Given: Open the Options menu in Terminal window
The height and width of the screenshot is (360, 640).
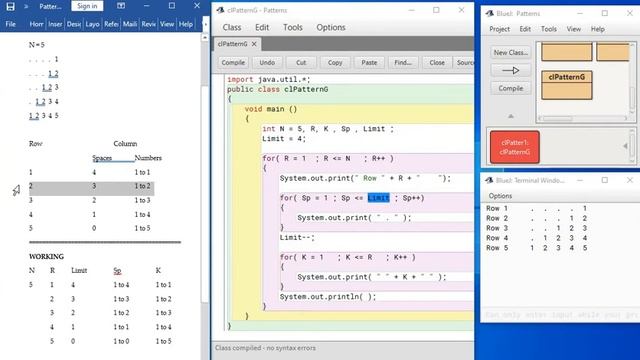Looking at the screenshot, I should coord(500,196).
